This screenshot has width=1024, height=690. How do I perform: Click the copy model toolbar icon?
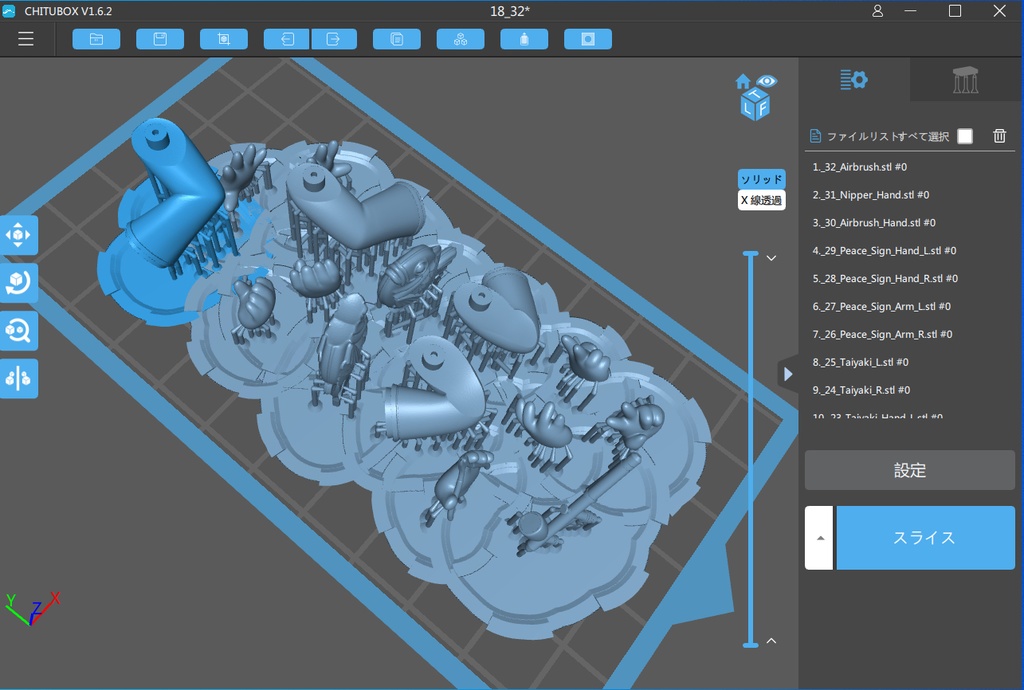tap(396, 39)
